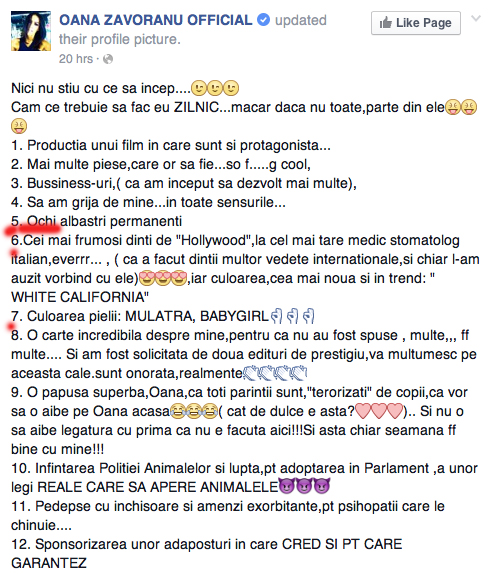Screen dimensions: 490x574
Task: Click the clapping hands emojis after 'realmente'
Action: pyautogui.click(x=275, y=373)
